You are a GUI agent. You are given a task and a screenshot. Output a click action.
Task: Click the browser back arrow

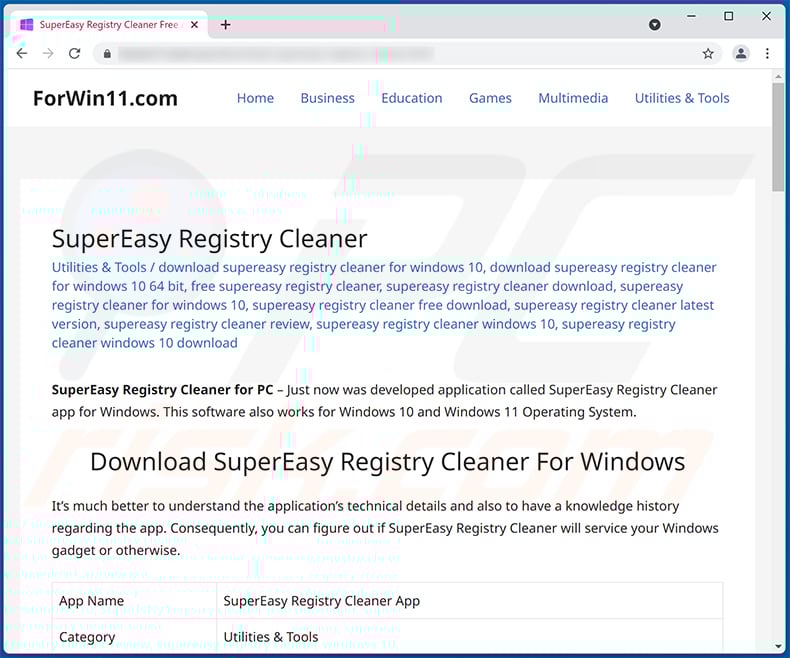coord(22,54)
